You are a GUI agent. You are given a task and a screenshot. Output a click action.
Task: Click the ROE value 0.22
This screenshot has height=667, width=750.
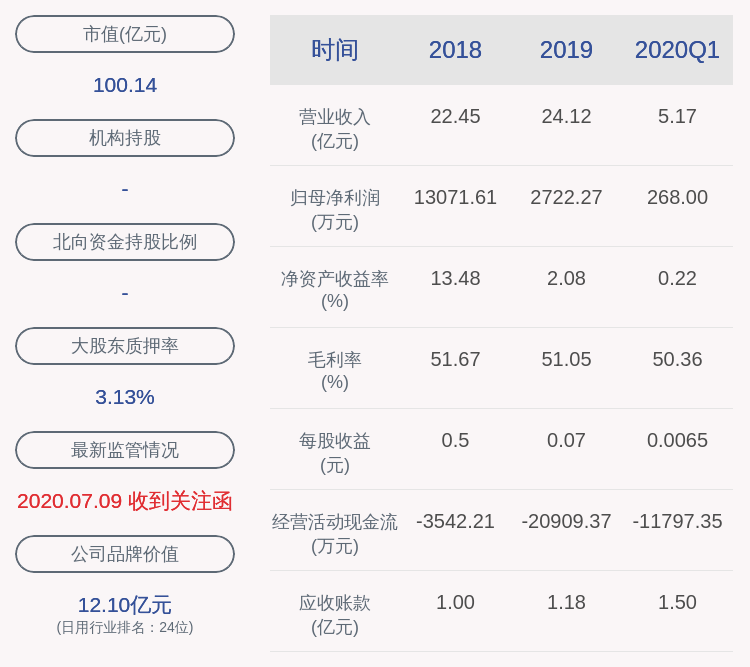677,278
